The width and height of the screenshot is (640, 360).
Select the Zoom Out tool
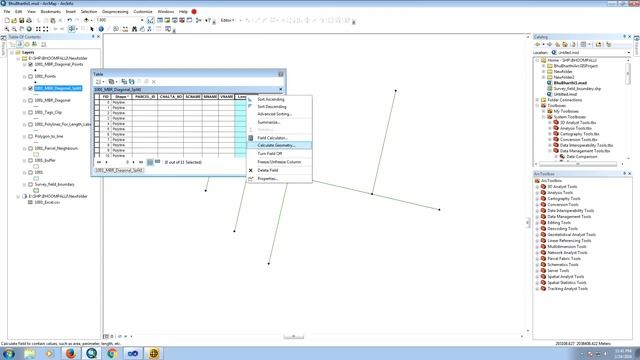point(14,29)
